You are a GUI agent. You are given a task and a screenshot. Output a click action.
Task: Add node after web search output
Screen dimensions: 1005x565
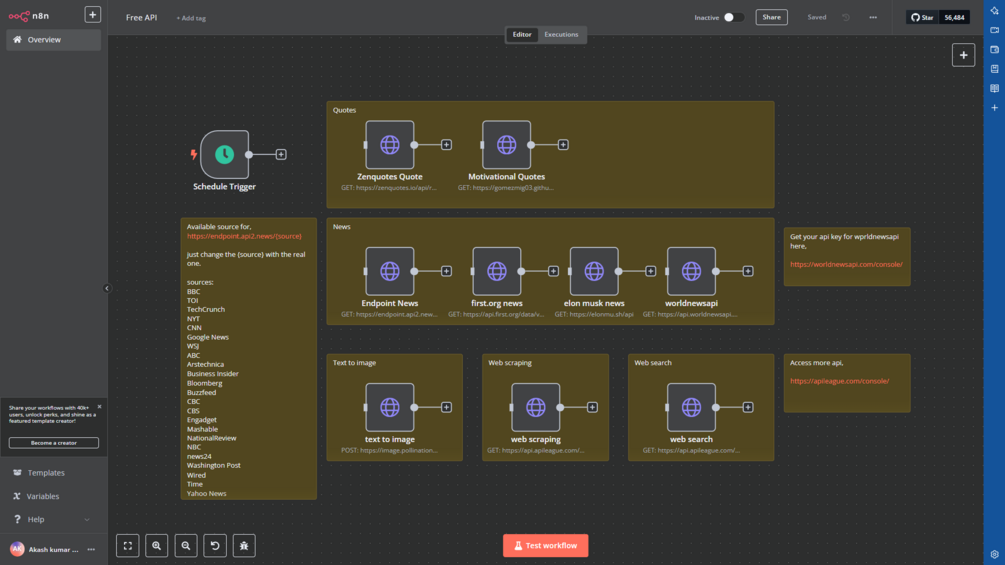click(x=748, y=407)
